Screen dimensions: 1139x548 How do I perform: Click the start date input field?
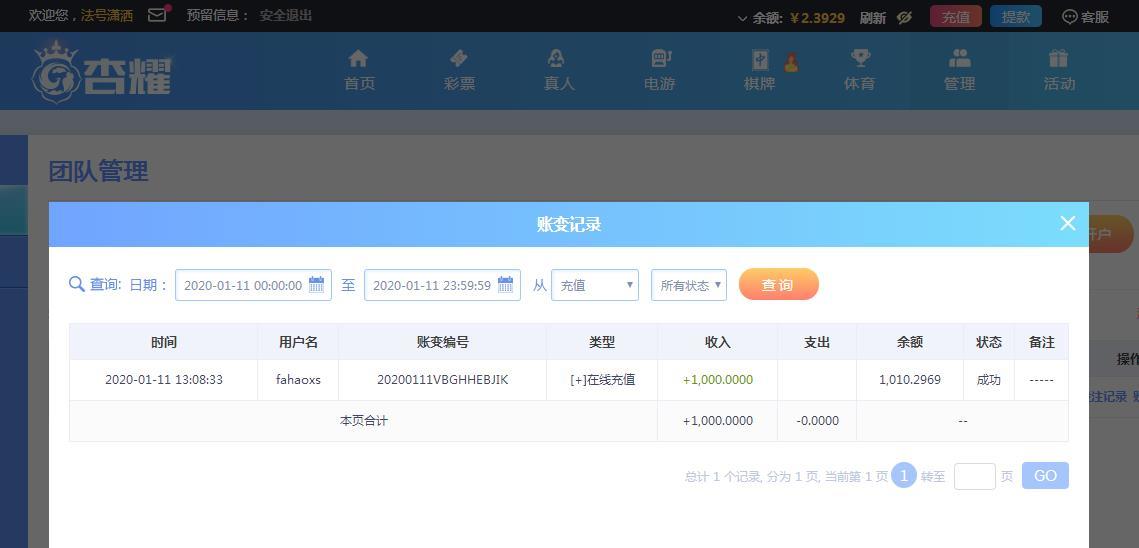pyautogui.click(x=253, y=285)
